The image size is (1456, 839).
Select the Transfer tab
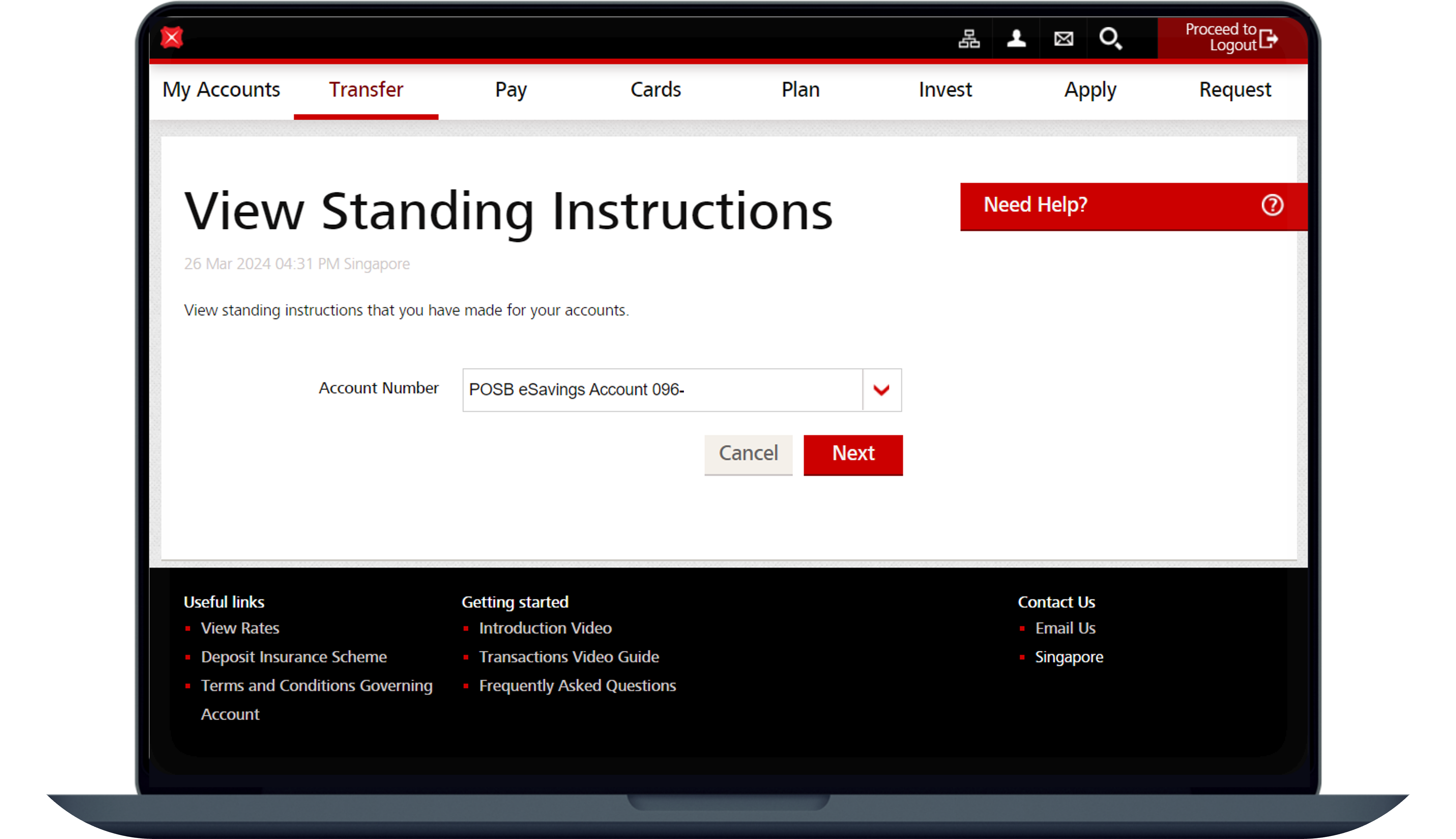pos(366,90)
